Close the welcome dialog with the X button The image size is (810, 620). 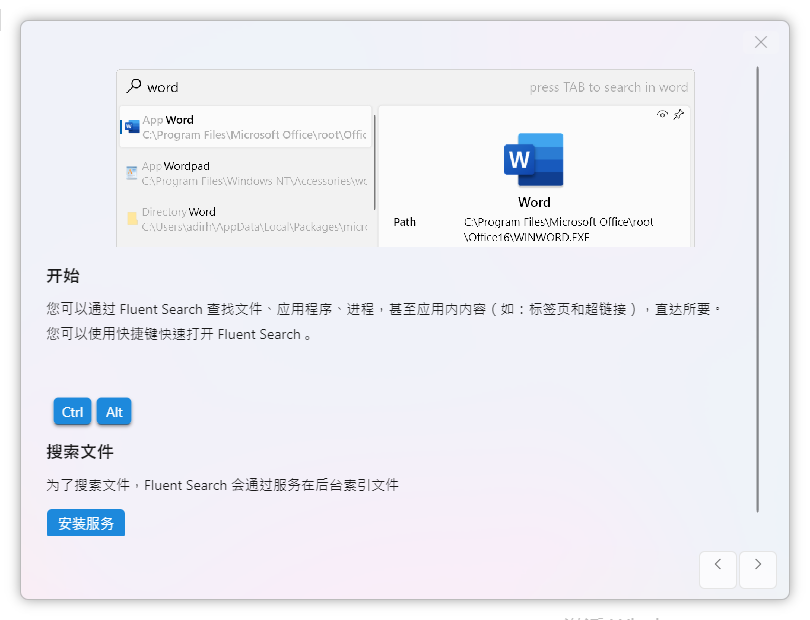760,42
